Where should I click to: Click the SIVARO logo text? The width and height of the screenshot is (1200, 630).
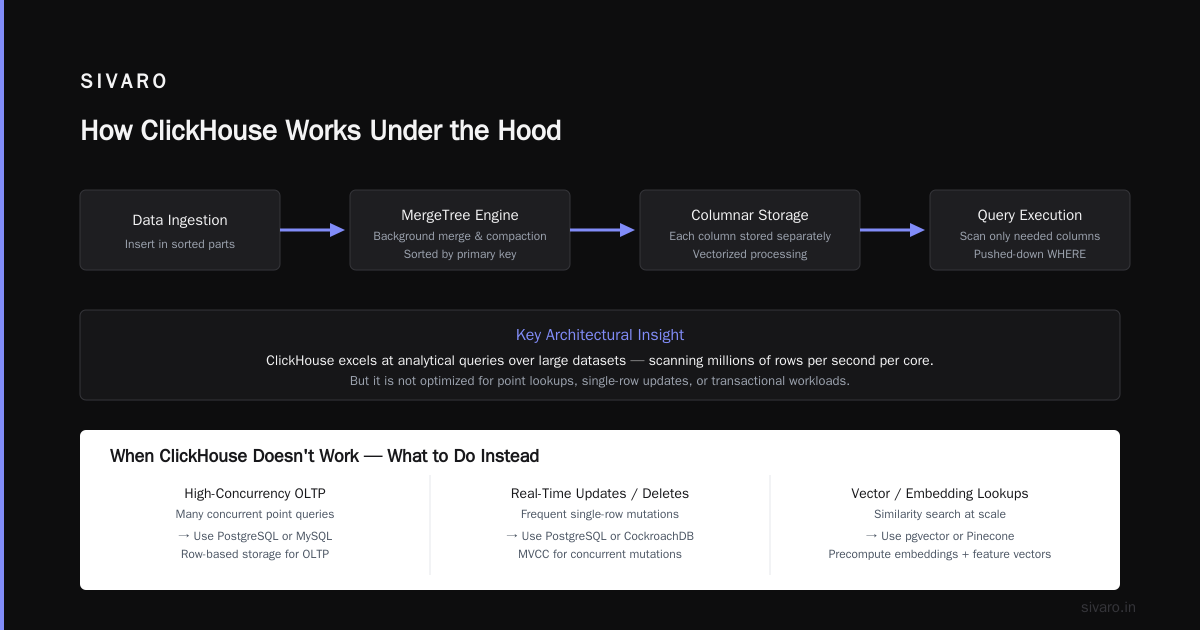[124, 82]
